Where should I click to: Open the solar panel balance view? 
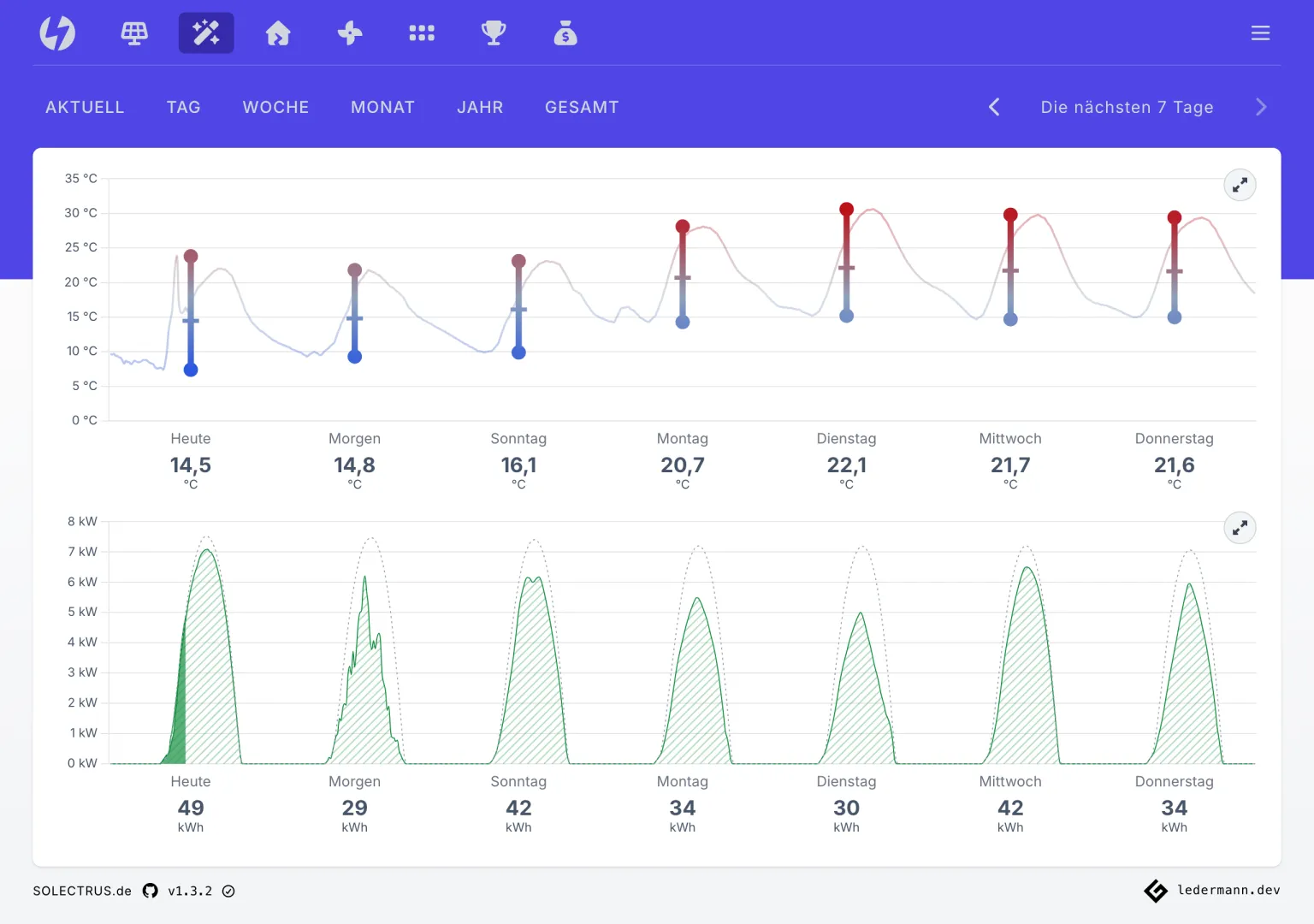click(134, 33)
